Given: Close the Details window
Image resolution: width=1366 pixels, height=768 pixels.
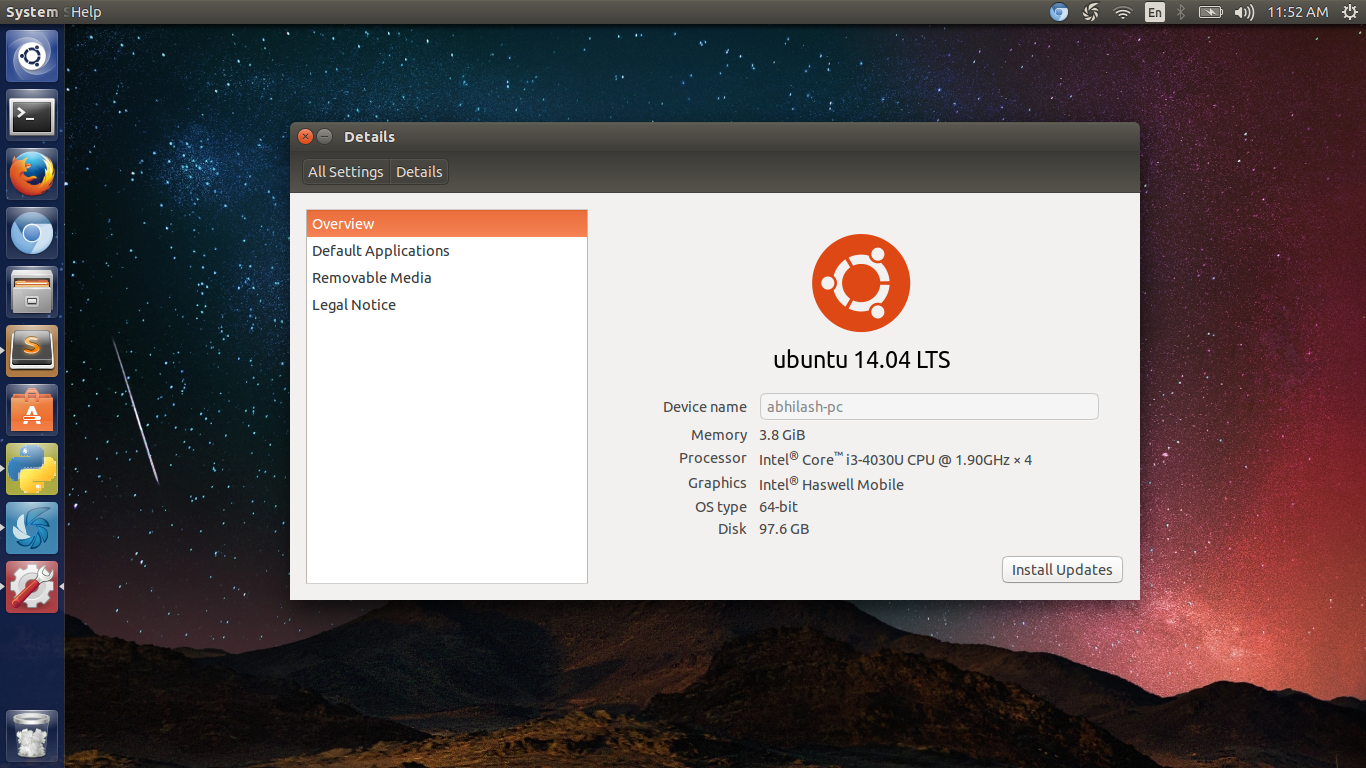Looking at the screenshot, I should 306,137.
